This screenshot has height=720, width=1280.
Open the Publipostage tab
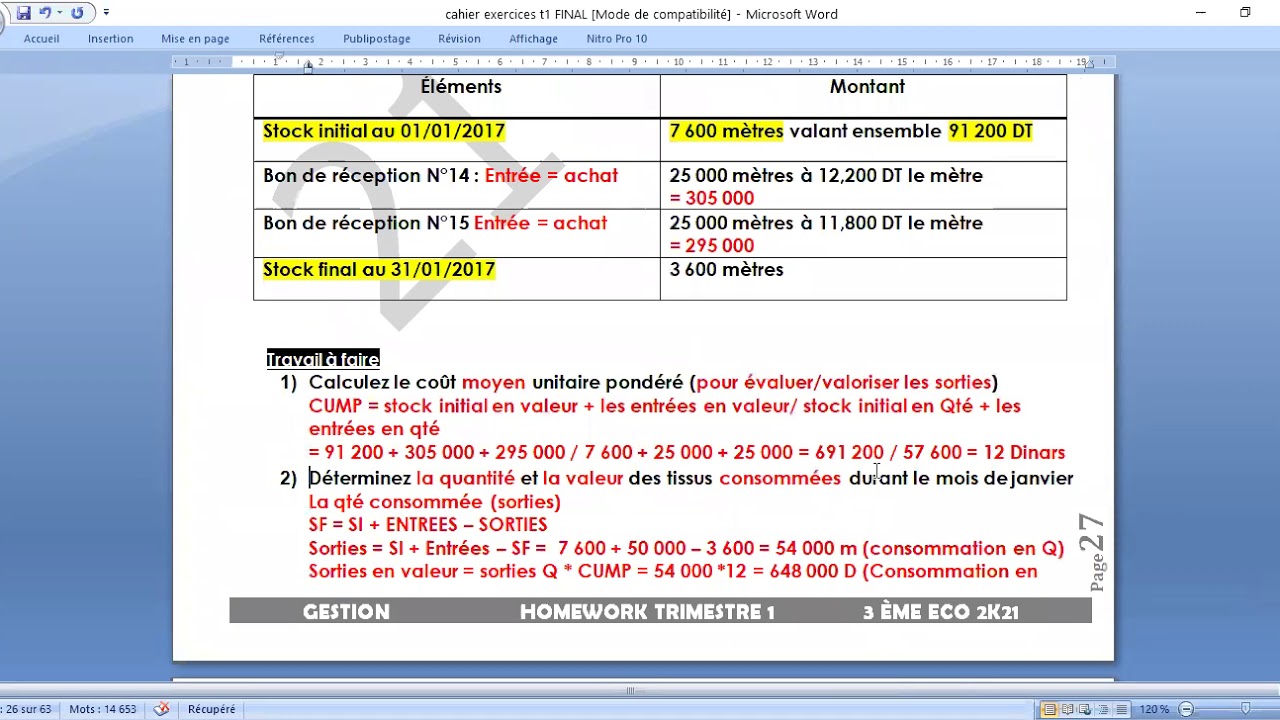tap(376, 39)
